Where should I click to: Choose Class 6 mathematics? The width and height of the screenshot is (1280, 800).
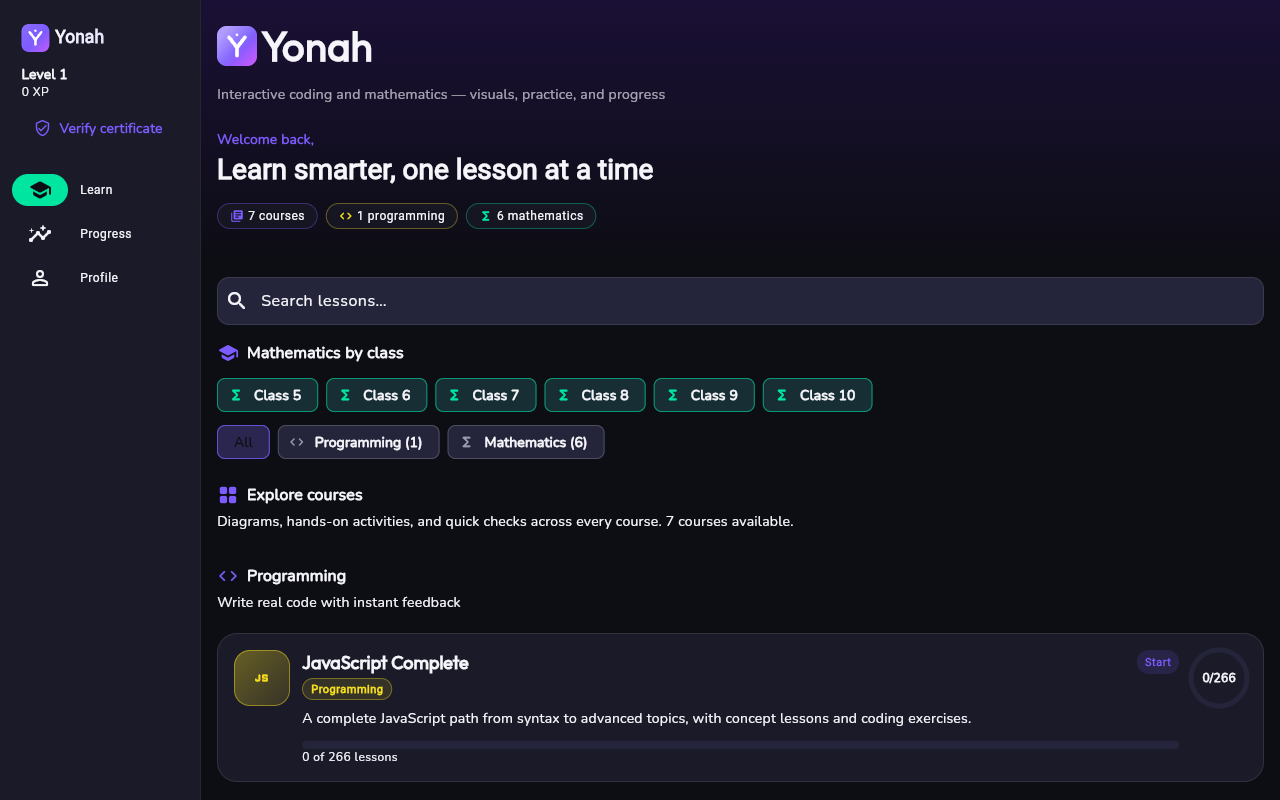click(376, 395)
